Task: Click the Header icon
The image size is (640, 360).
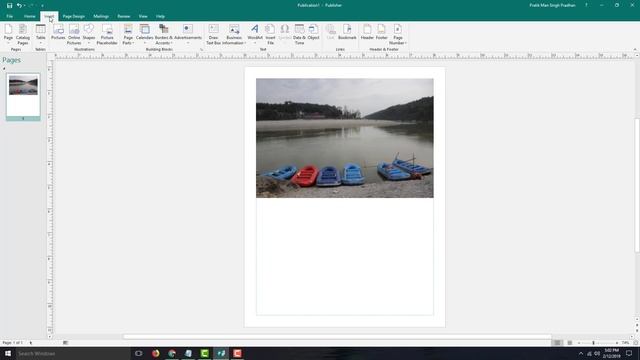Action: [x=367, y=32]
